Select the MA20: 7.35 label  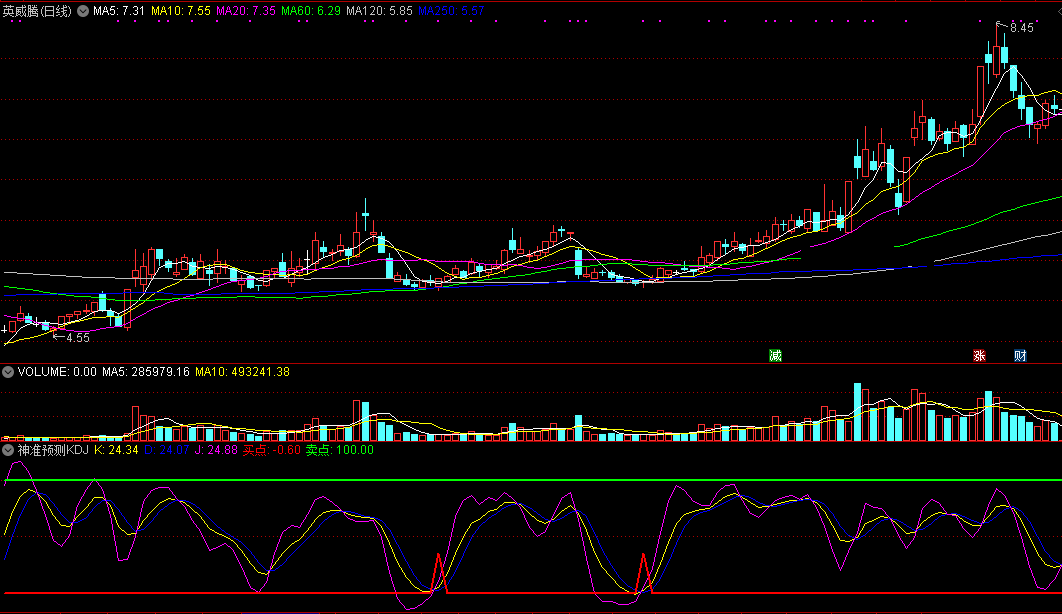[x=246, y=11]
